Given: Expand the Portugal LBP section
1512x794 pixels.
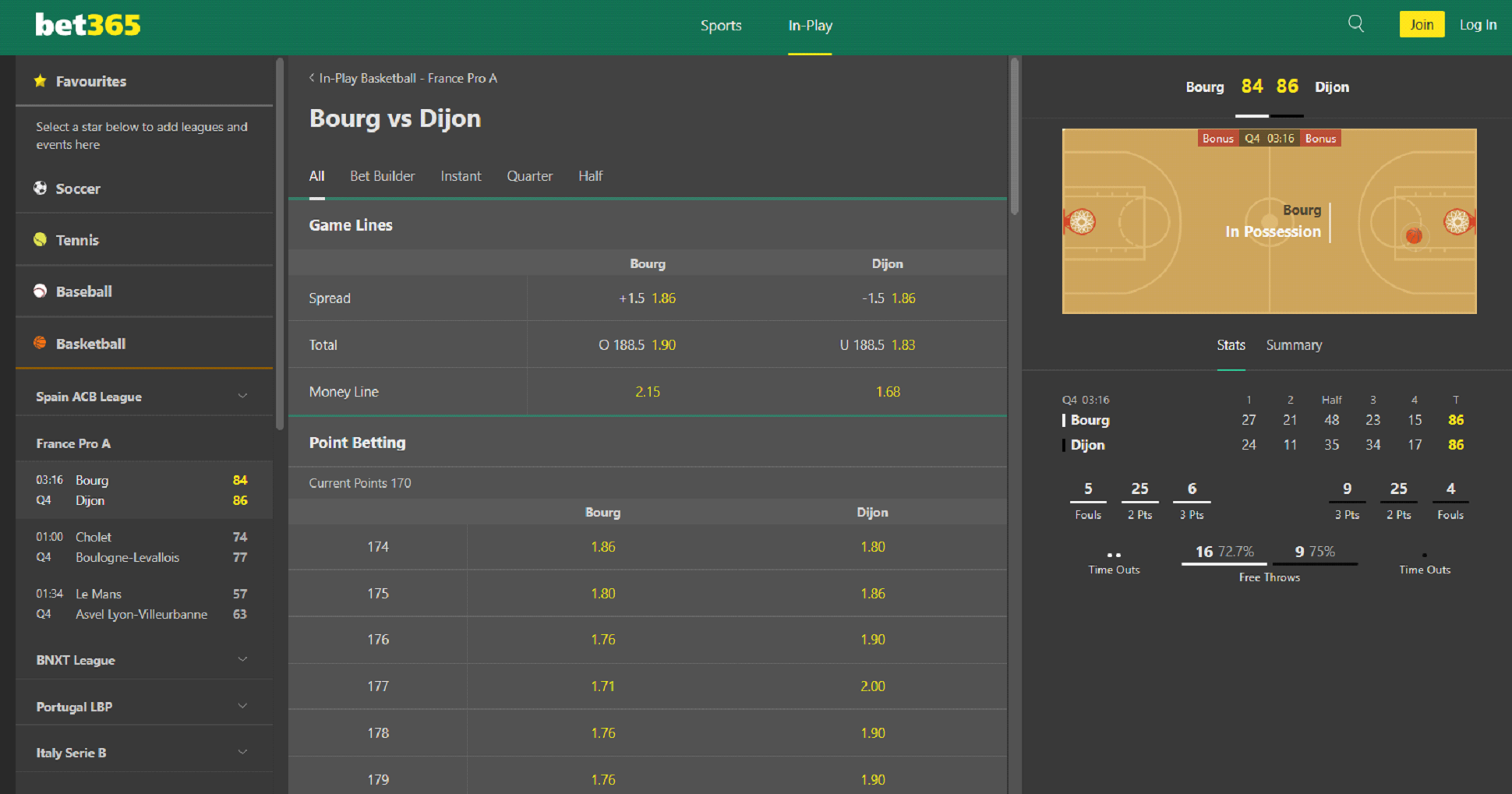Looking at the screenshot, I should click(x=144, y=707).
